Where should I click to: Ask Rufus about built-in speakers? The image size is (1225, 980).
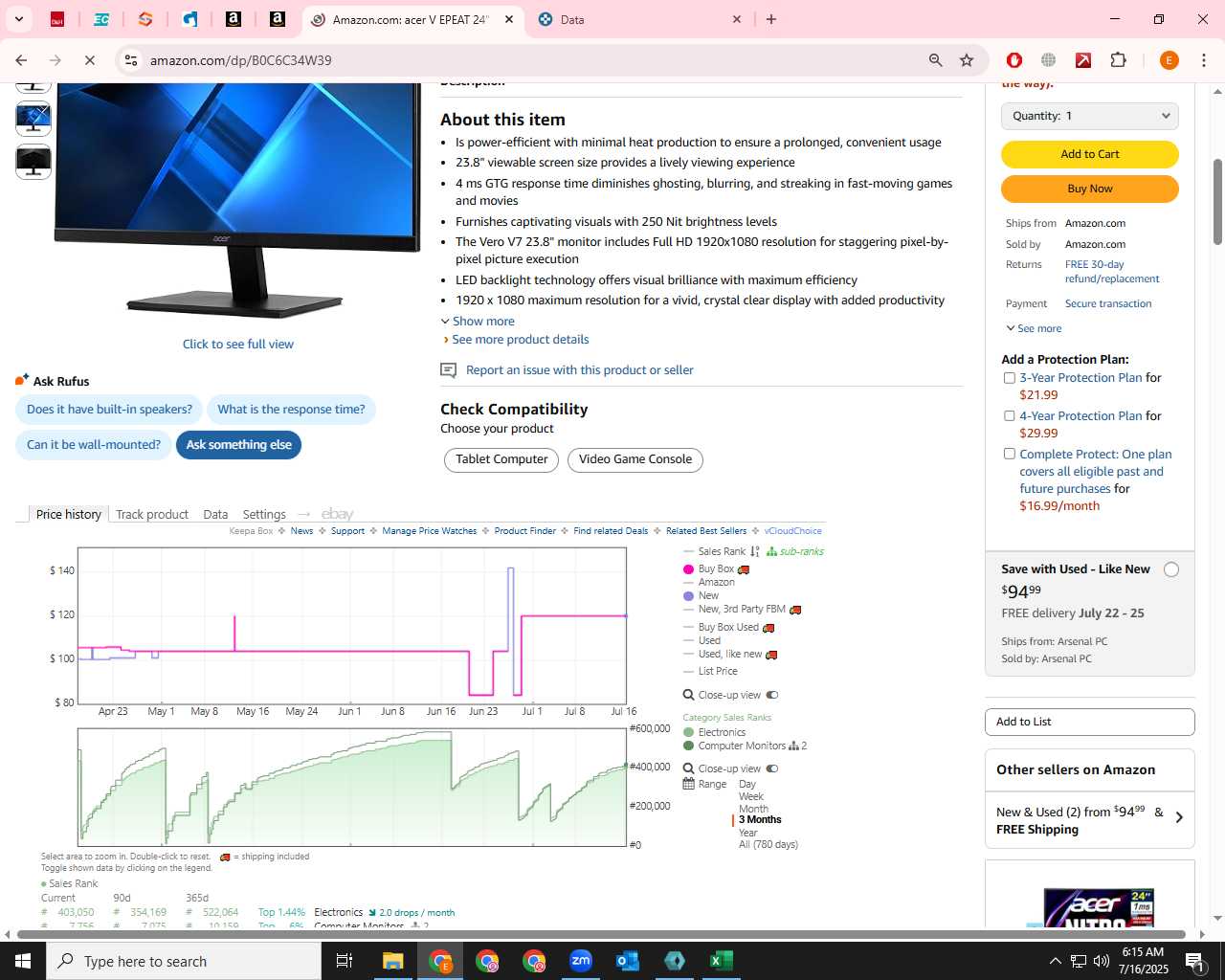pyautogui.click(x=109, y=410)
